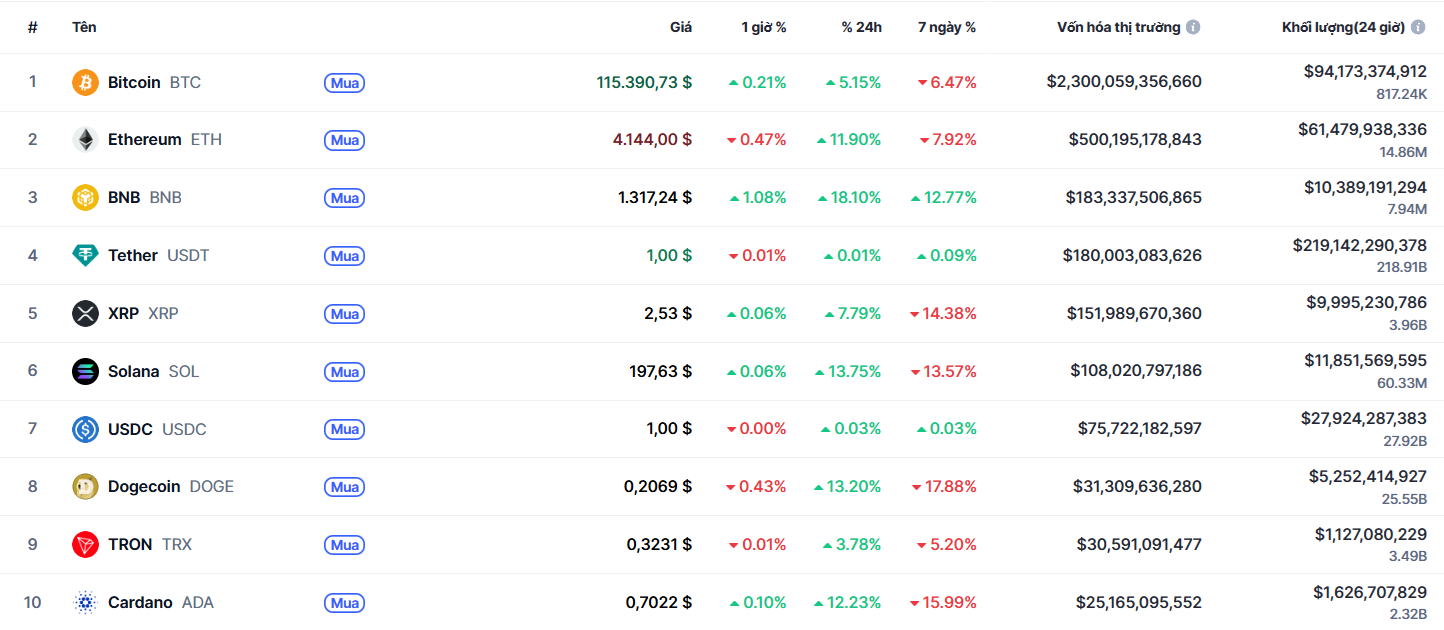The image size is (1444, 630).
Task: Click the Mua button for BNB
Action: tap(345, 198)
